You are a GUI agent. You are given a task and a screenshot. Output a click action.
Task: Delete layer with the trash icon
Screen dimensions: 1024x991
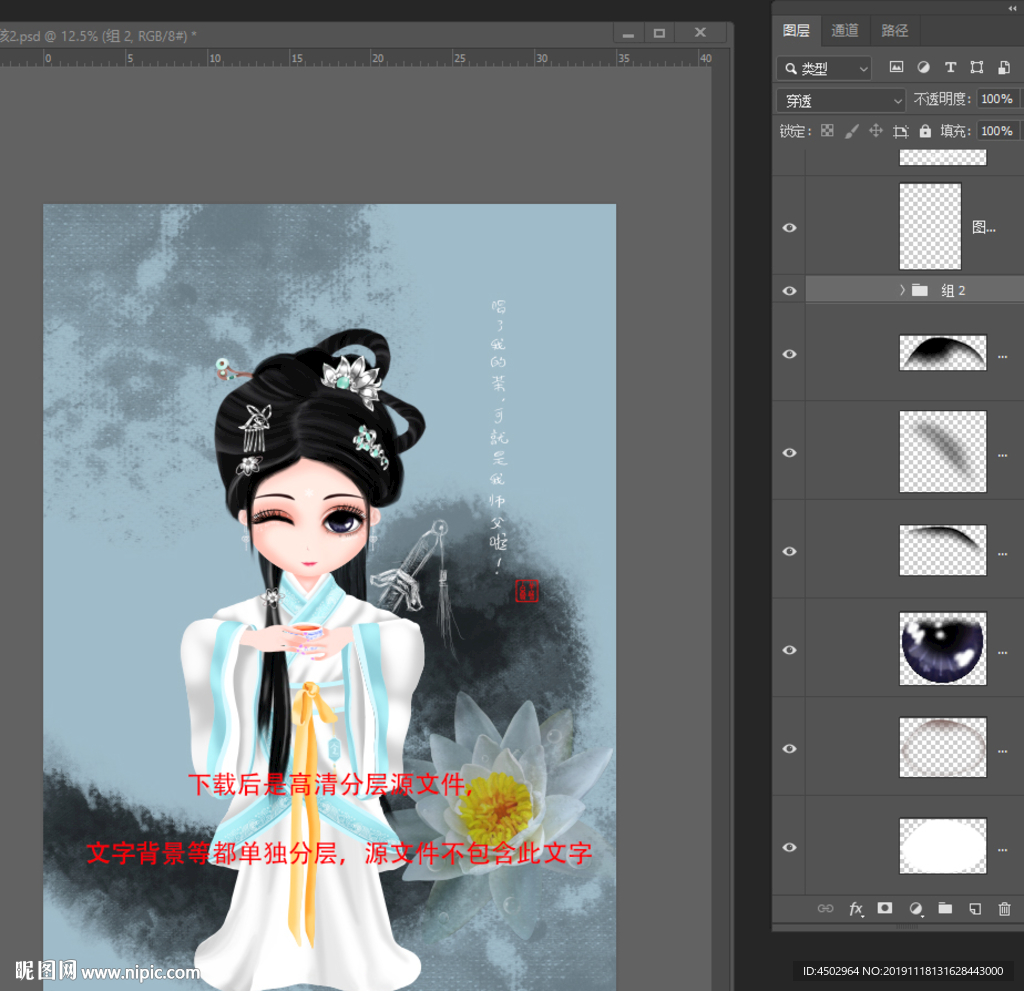pyautogui.click(x=1004, y=909)
